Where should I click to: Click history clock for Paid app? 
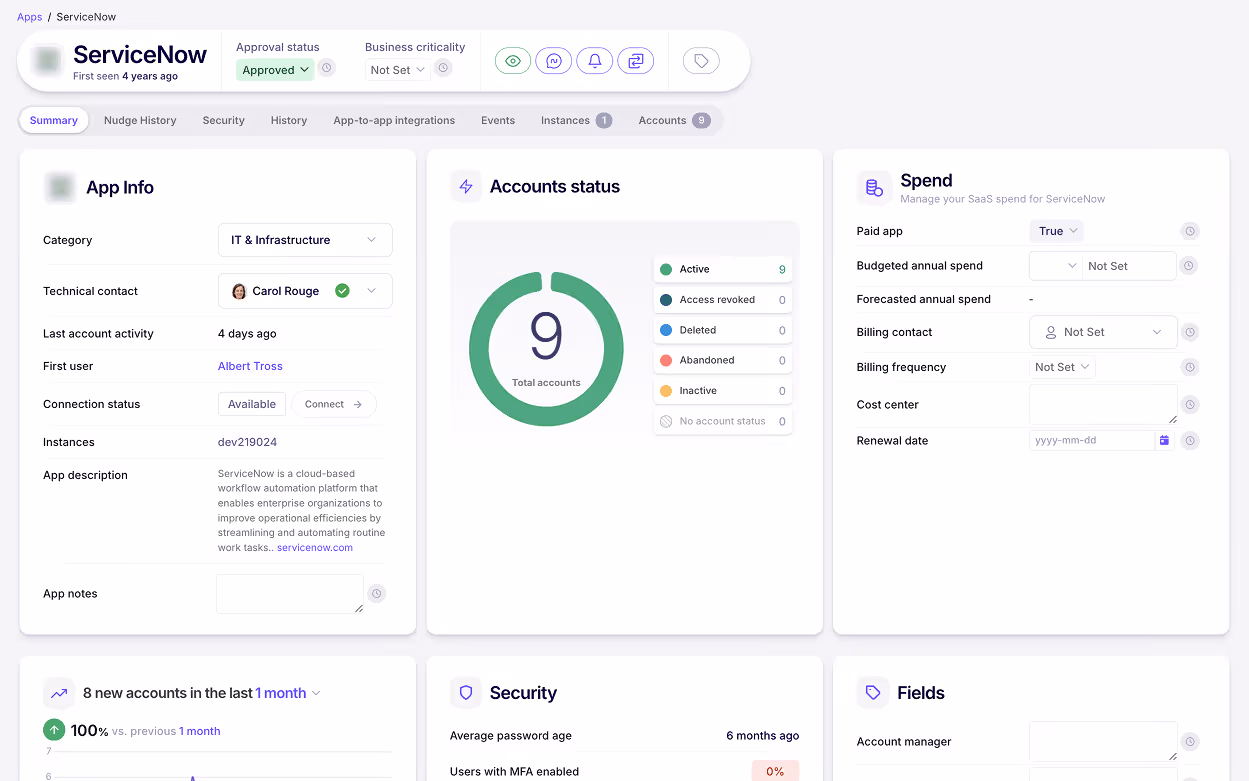click(1190, 231)
